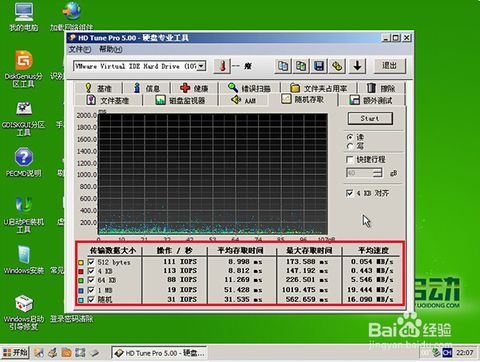Click red swatch for 4 KB row
480x362 pixels.
click(x=81, y=272)
